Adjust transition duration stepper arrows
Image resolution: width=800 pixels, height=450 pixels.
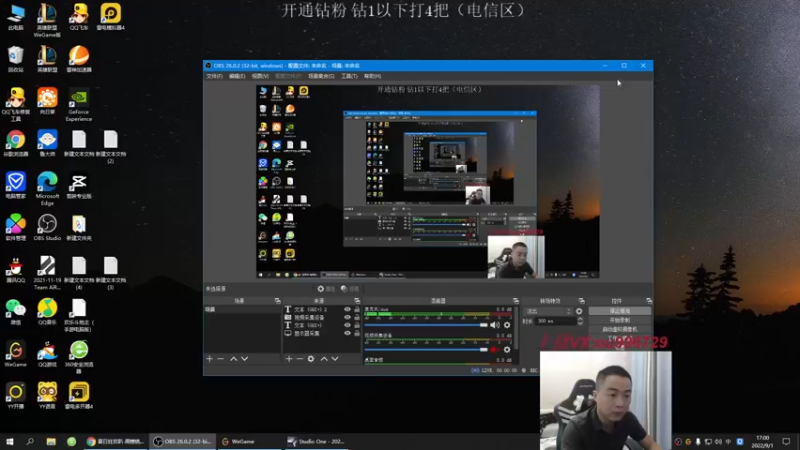pos(580,321)
